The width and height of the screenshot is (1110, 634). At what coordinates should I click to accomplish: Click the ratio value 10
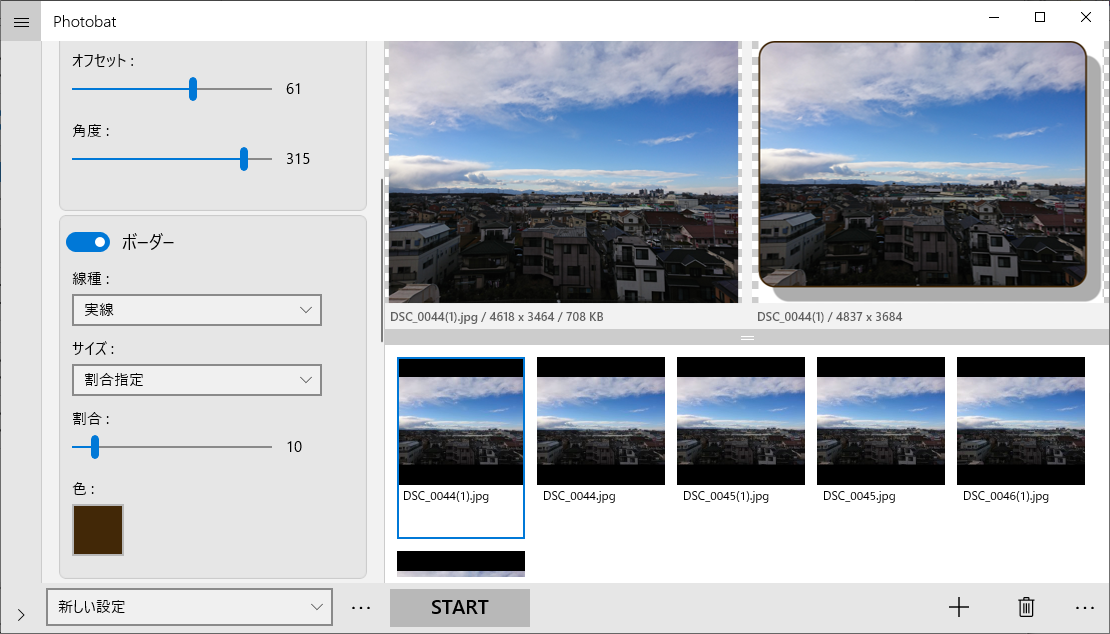[x=294, y=447]
